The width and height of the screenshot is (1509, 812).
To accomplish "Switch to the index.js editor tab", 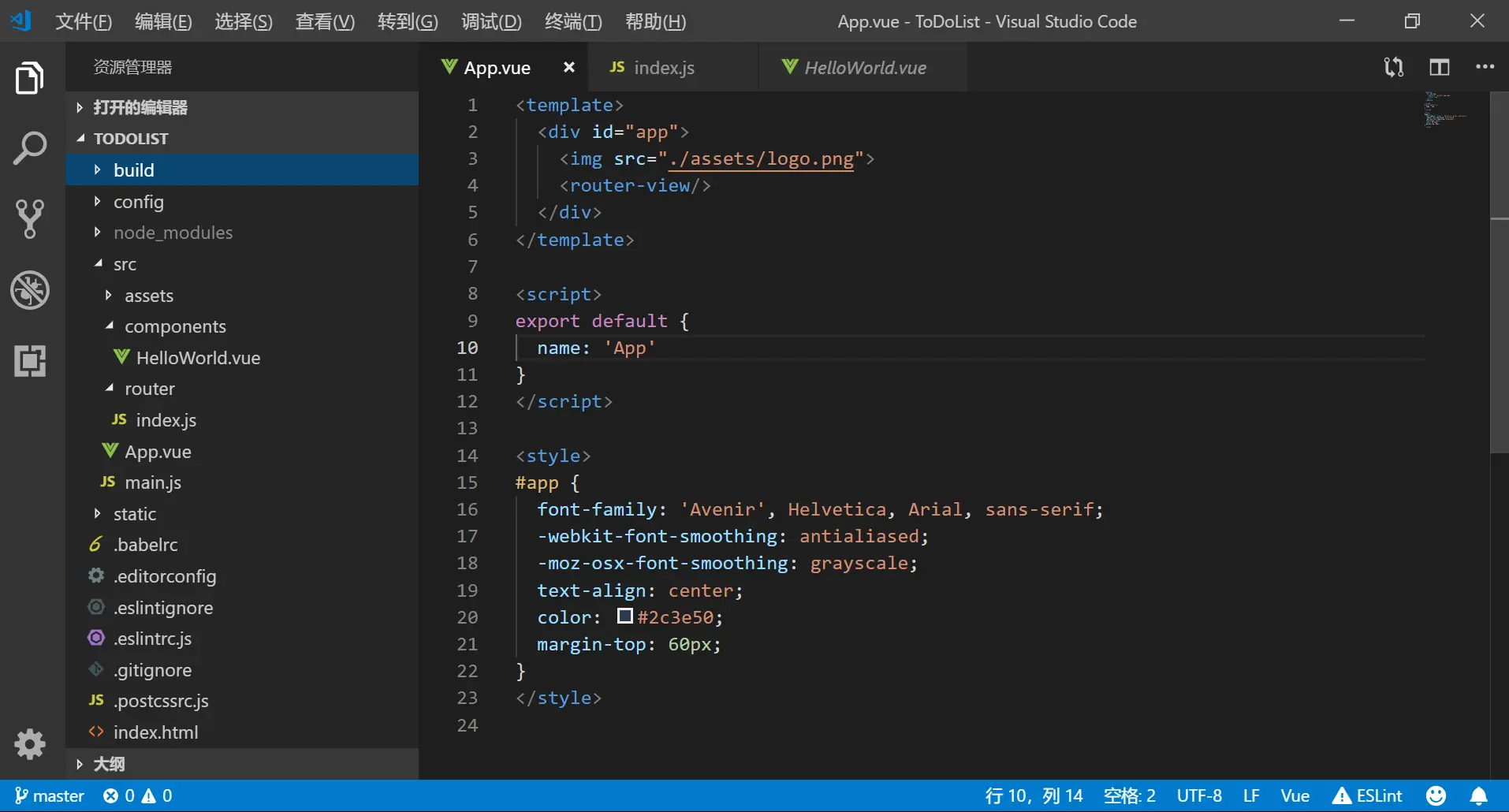I will [673, 68].
